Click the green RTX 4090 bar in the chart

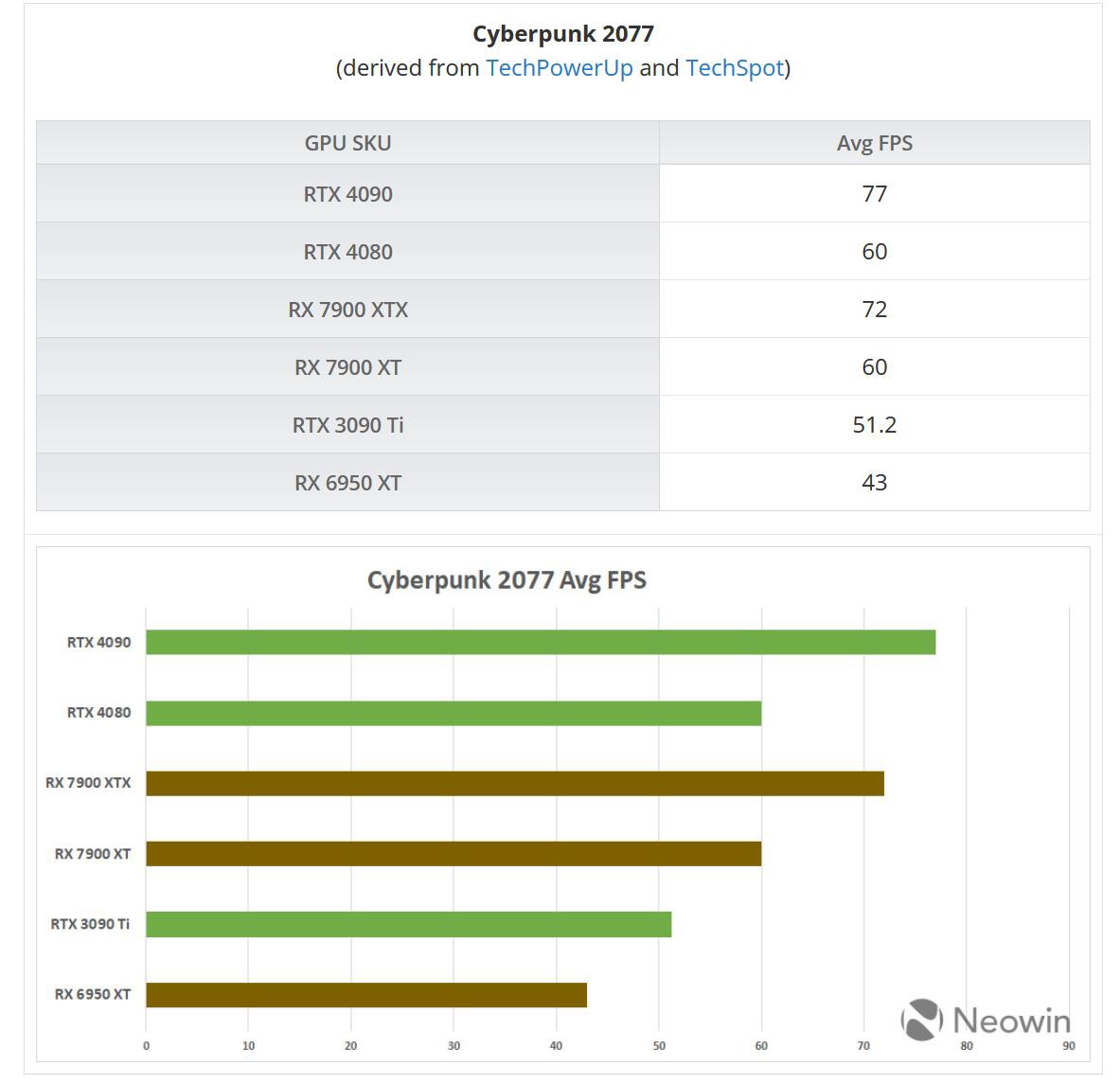point(541,642)
